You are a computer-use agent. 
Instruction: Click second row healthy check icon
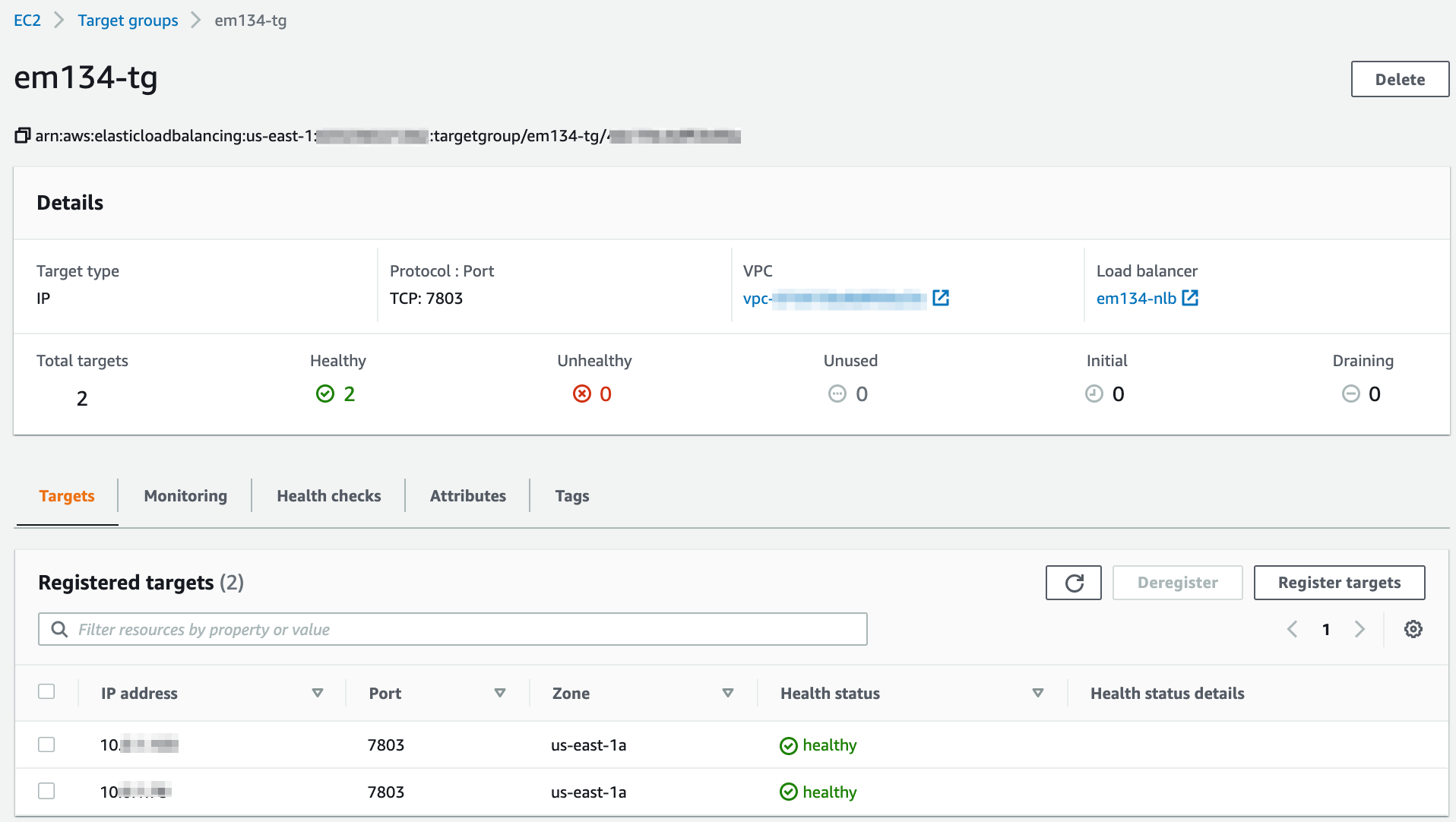[x=789, y=792]
